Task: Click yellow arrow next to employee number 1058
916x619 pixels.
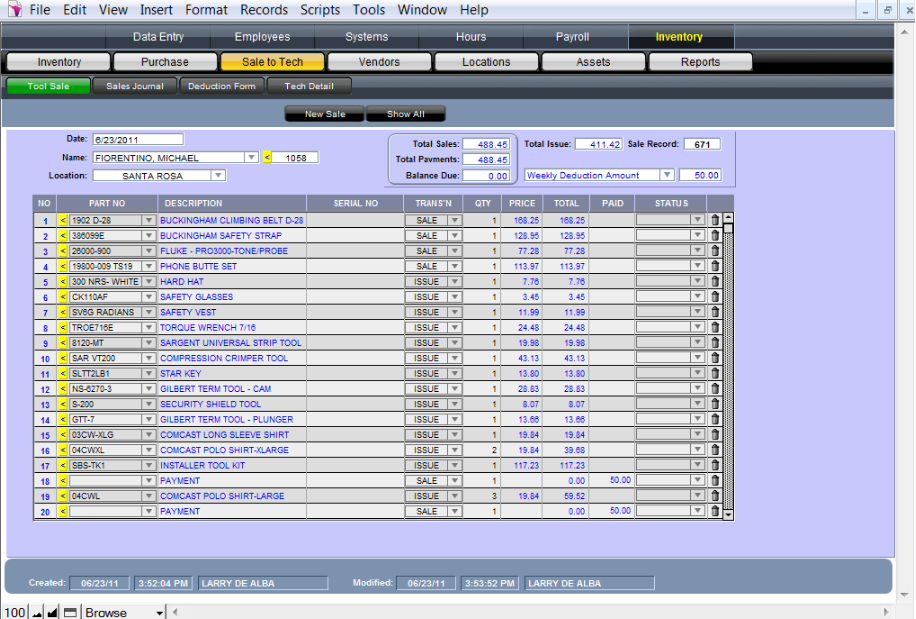Action: point(267,157)
